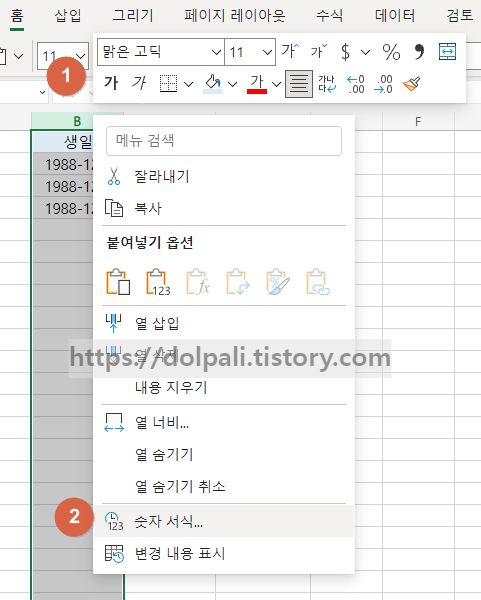Choose 복사 from context menu
481x600 pixels.
(224, 208)
